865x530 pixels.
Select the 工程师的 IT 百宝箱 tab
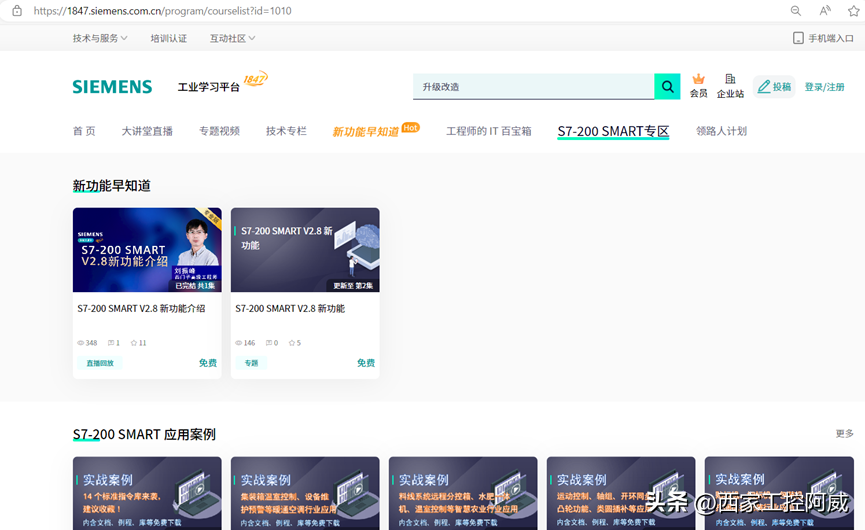coord(488,131)
